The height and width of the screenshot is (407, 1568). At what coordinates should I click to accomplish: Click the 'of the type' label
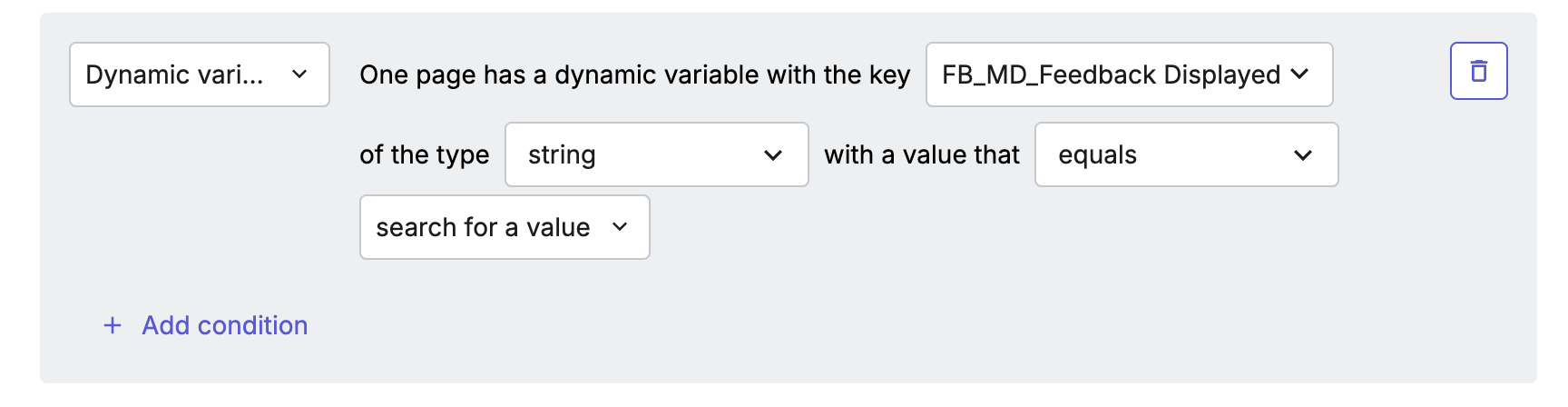tap(424, 155)
